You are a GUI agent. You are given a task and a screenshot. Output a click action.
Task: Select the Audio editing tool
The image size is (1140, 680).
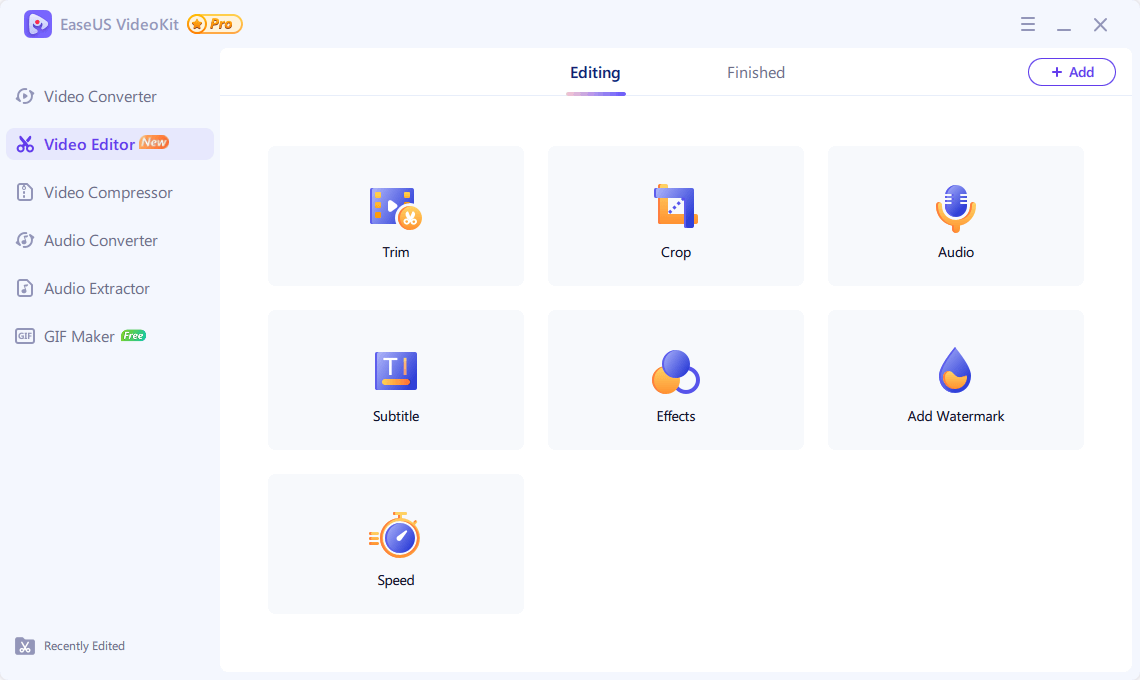coord(955,215)
